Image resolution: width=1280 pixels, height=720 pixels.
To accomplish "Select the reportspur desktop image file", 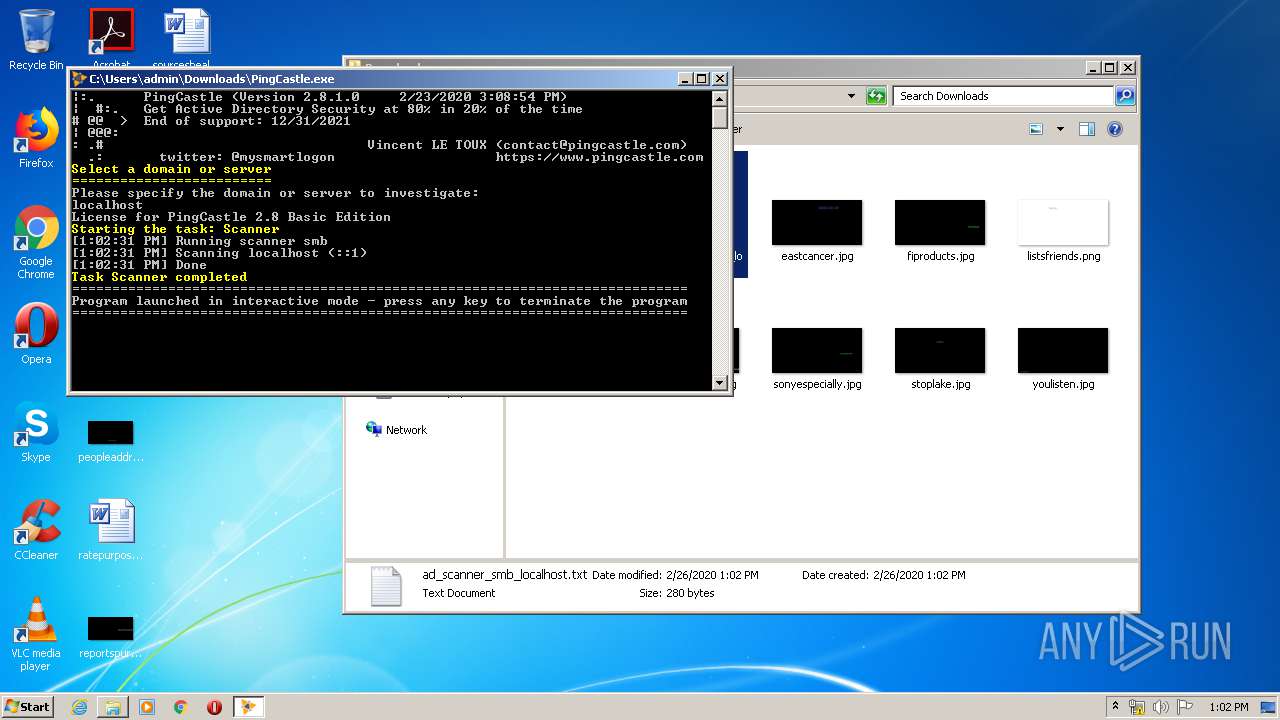I will tap(111, 637).
